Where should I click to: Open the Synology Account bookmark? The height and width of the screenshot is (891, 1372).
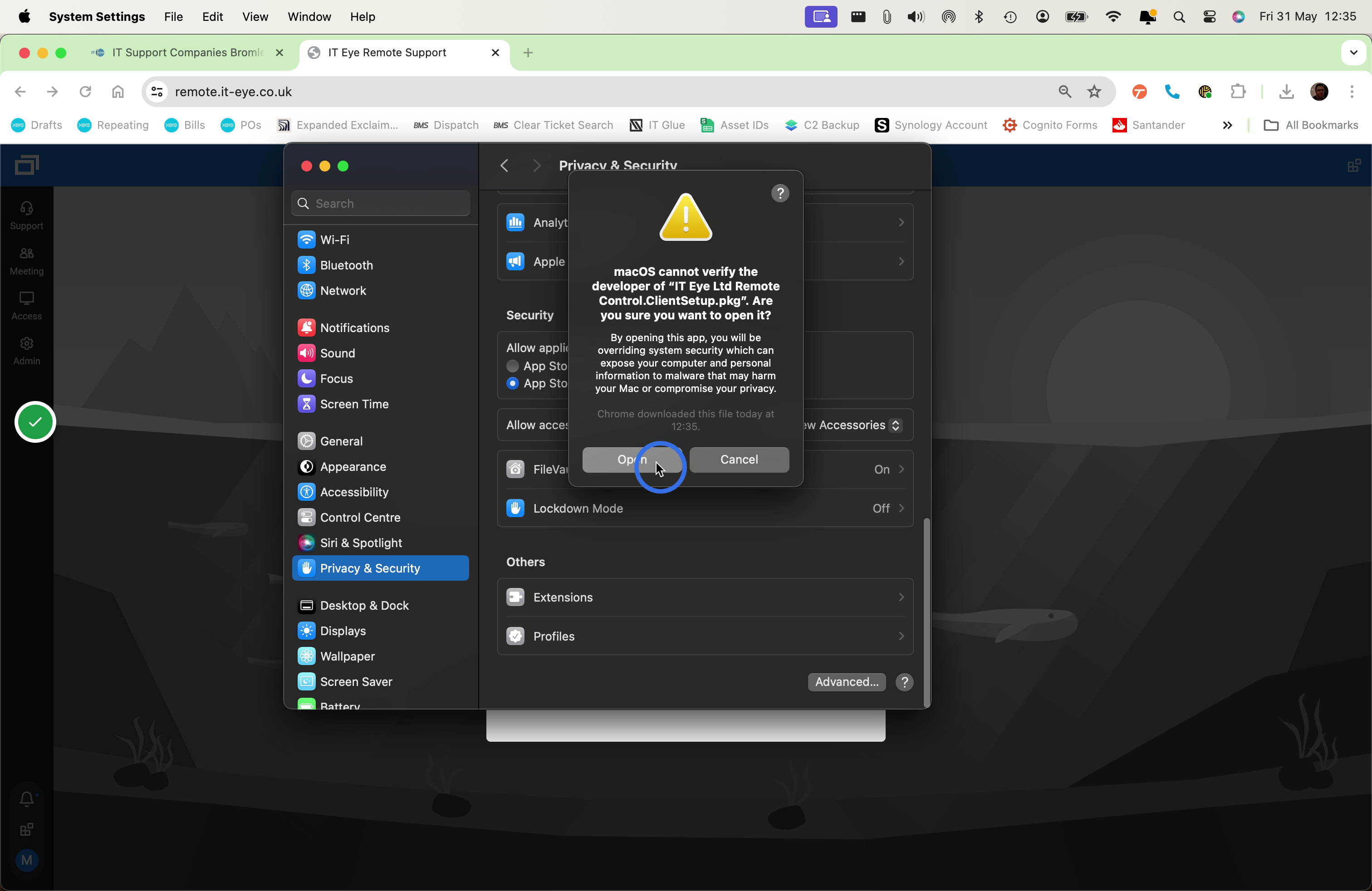[x=931, y=125]
